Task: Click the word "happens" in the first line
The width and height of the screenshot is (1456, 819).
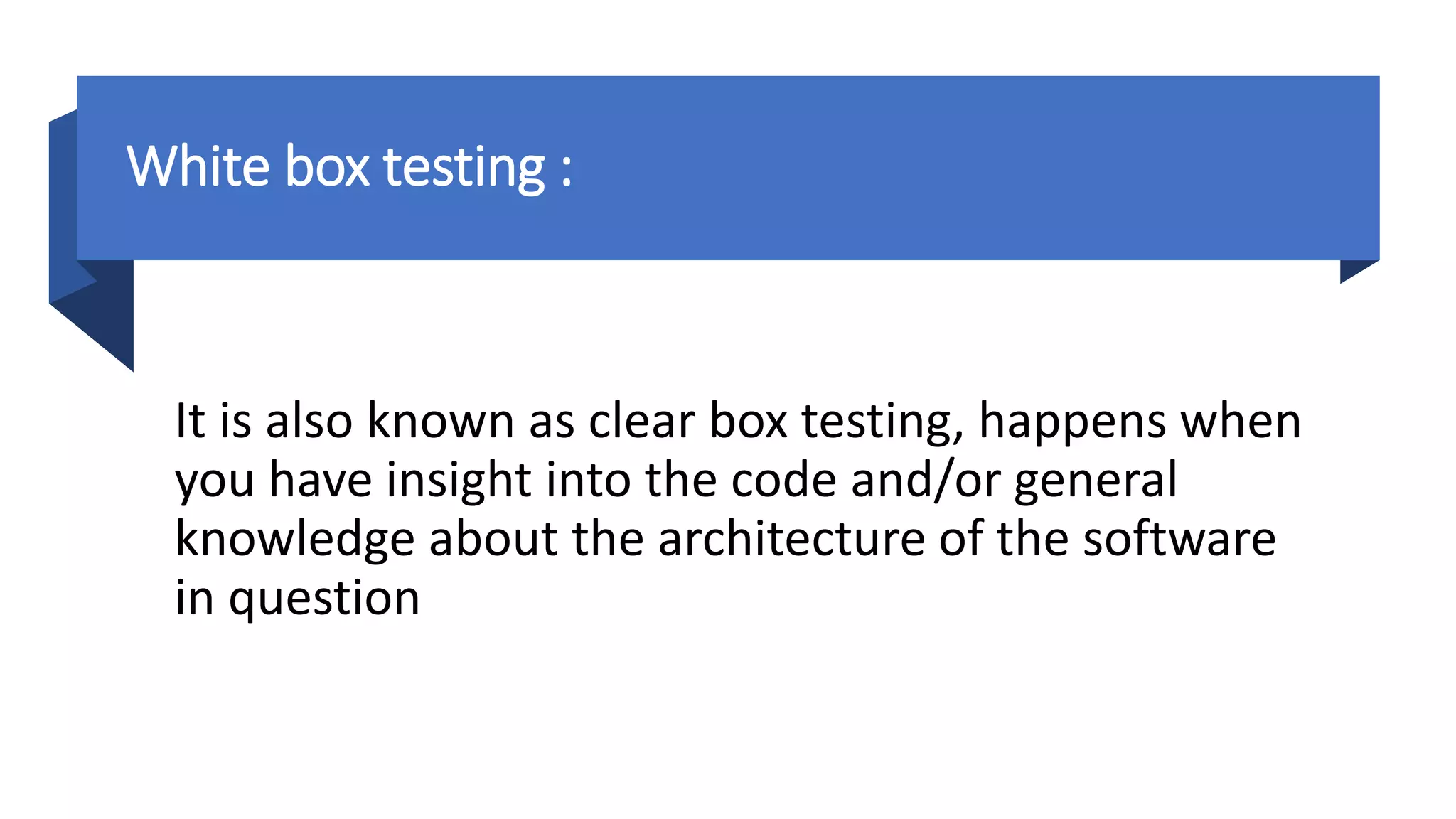Action: [x=1072, y=422]
